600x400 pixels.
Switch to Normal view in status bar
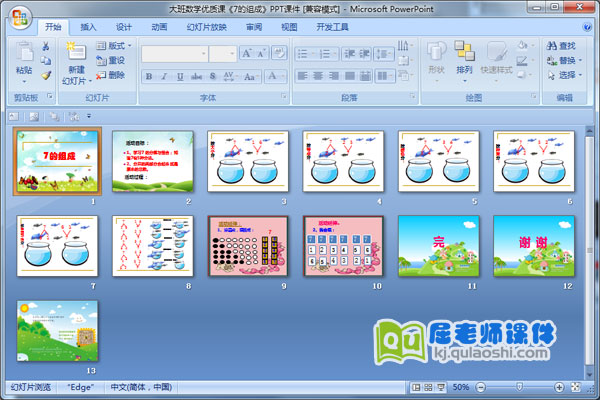[416, 387]
